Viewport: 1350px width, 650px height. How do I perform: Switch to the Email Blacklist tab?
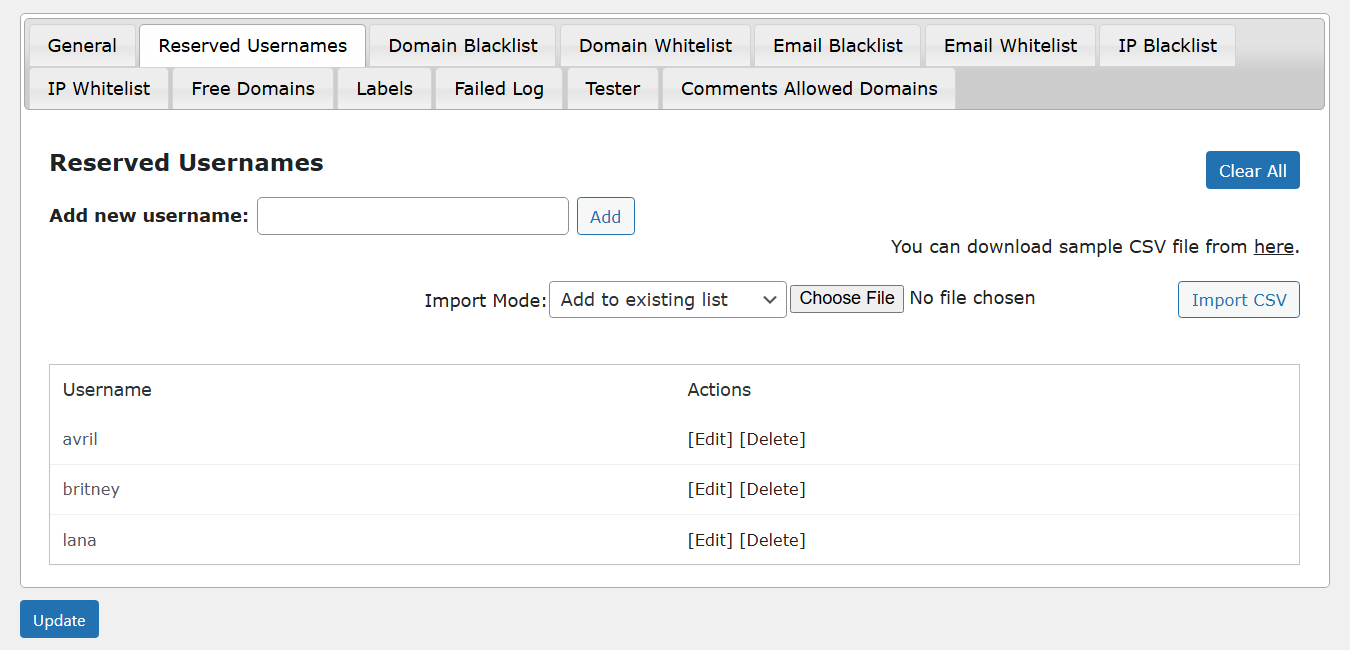point(837,45)
